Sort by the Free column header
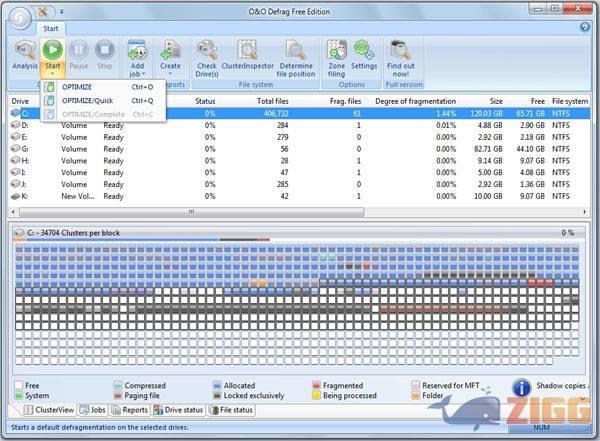The width and height of the screenshot is (600, 441). [538, 101]
